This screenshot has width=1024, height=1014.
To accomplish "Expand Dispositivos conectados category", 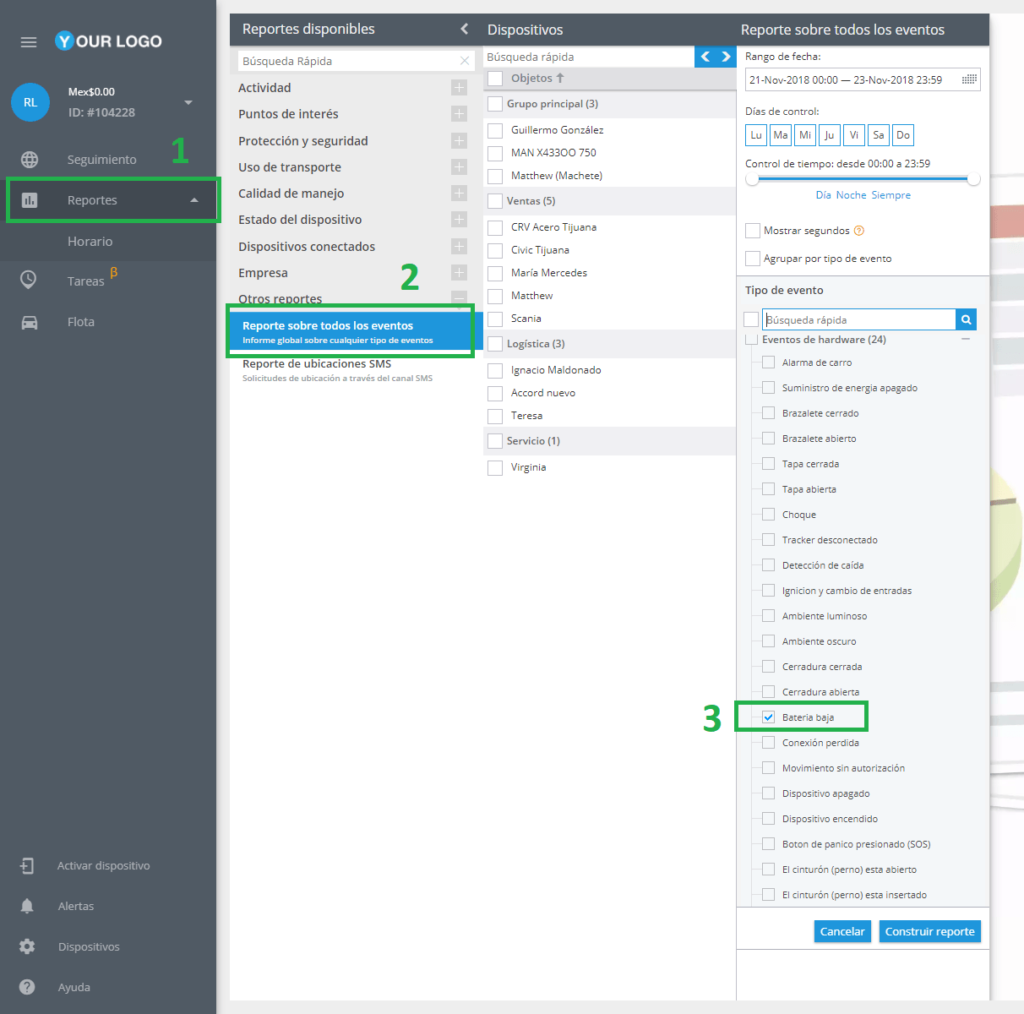I will point(459,246).
